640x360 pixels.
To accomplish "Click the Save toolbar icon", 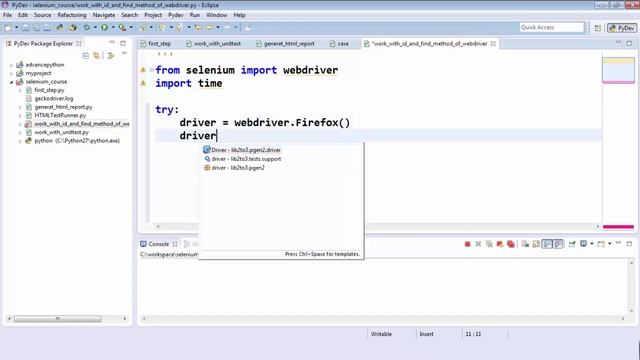I will pyautogui.click(x=25, y=28).
